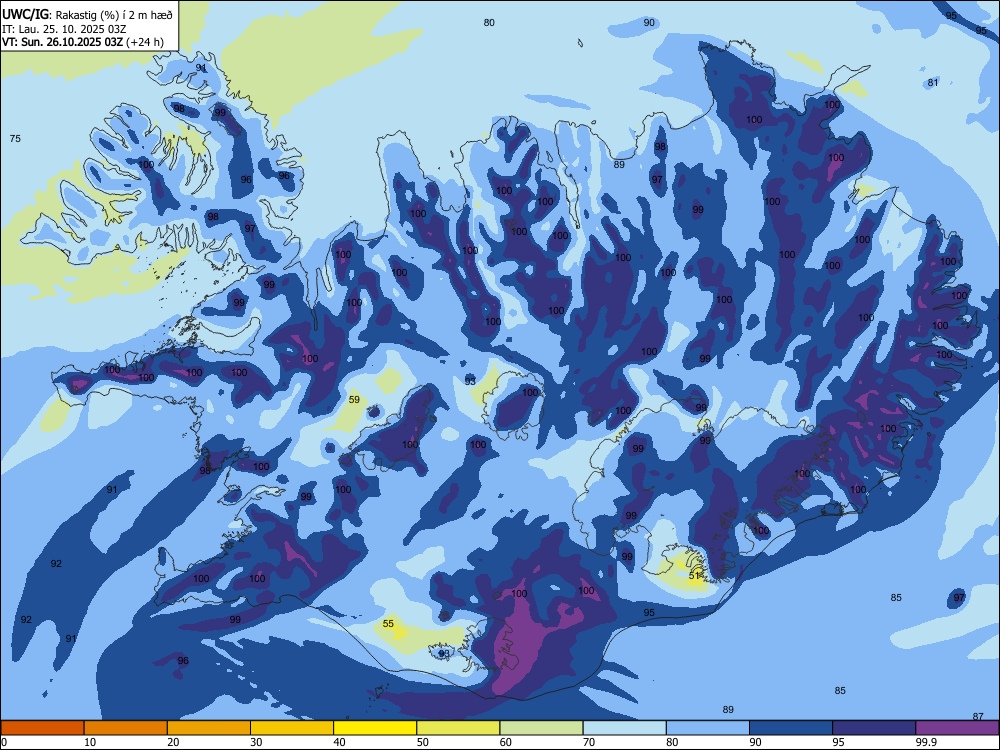The height and width of the screenshot is (750, 1000).
Task: Click the "VT: Sun. 26.10.2025 03Z (+24 h)" line
Action: pyautogui.click(x=83, y=42)
